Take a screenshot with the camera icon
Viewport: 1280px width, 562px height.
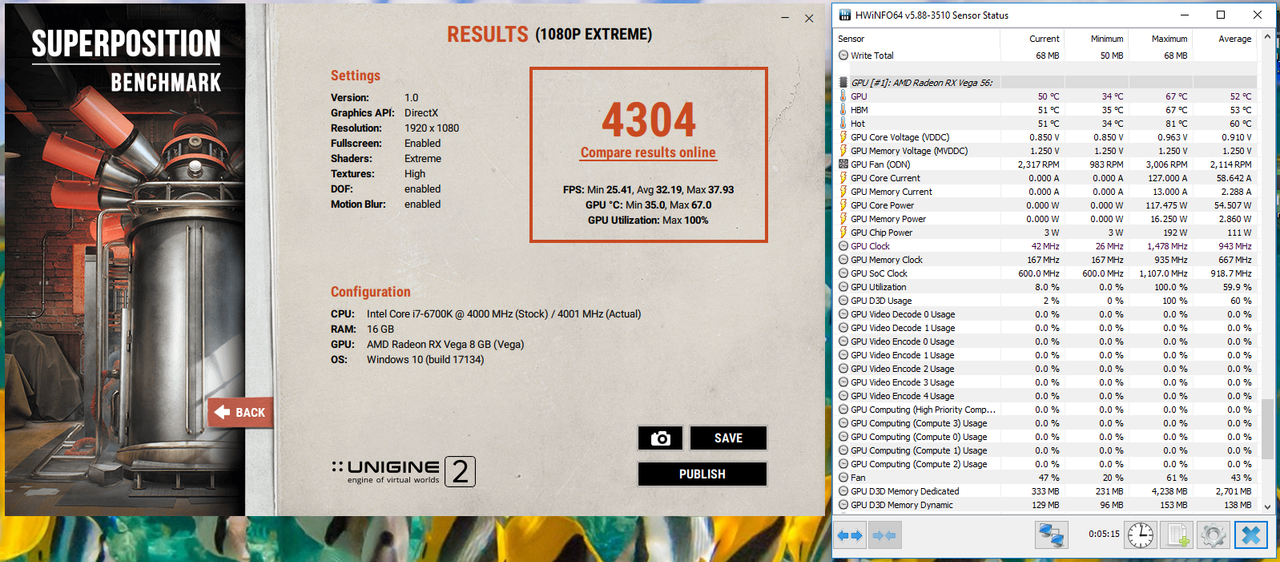[x=660, y=438]
